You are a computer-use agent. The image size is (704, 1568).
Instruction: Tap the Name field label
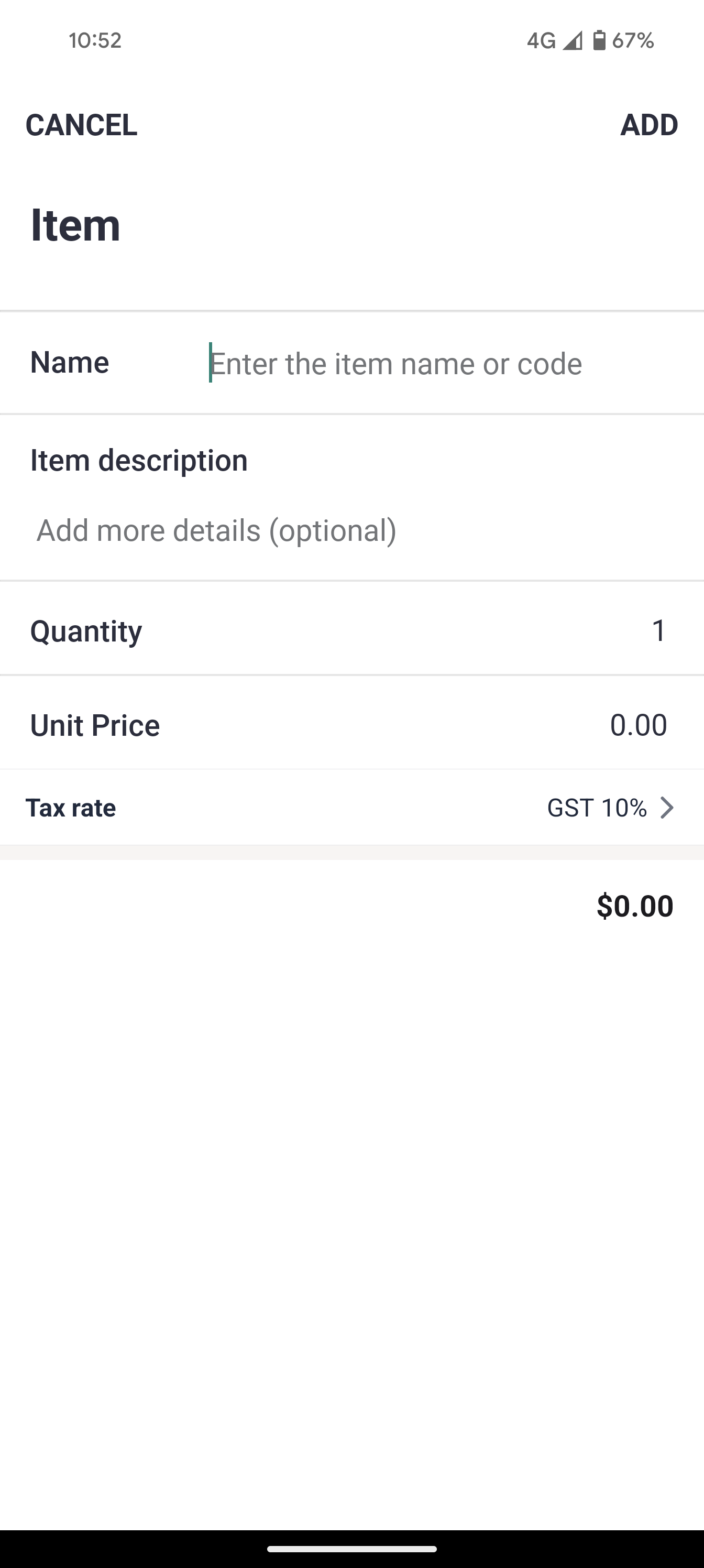[x=69, y=362]
